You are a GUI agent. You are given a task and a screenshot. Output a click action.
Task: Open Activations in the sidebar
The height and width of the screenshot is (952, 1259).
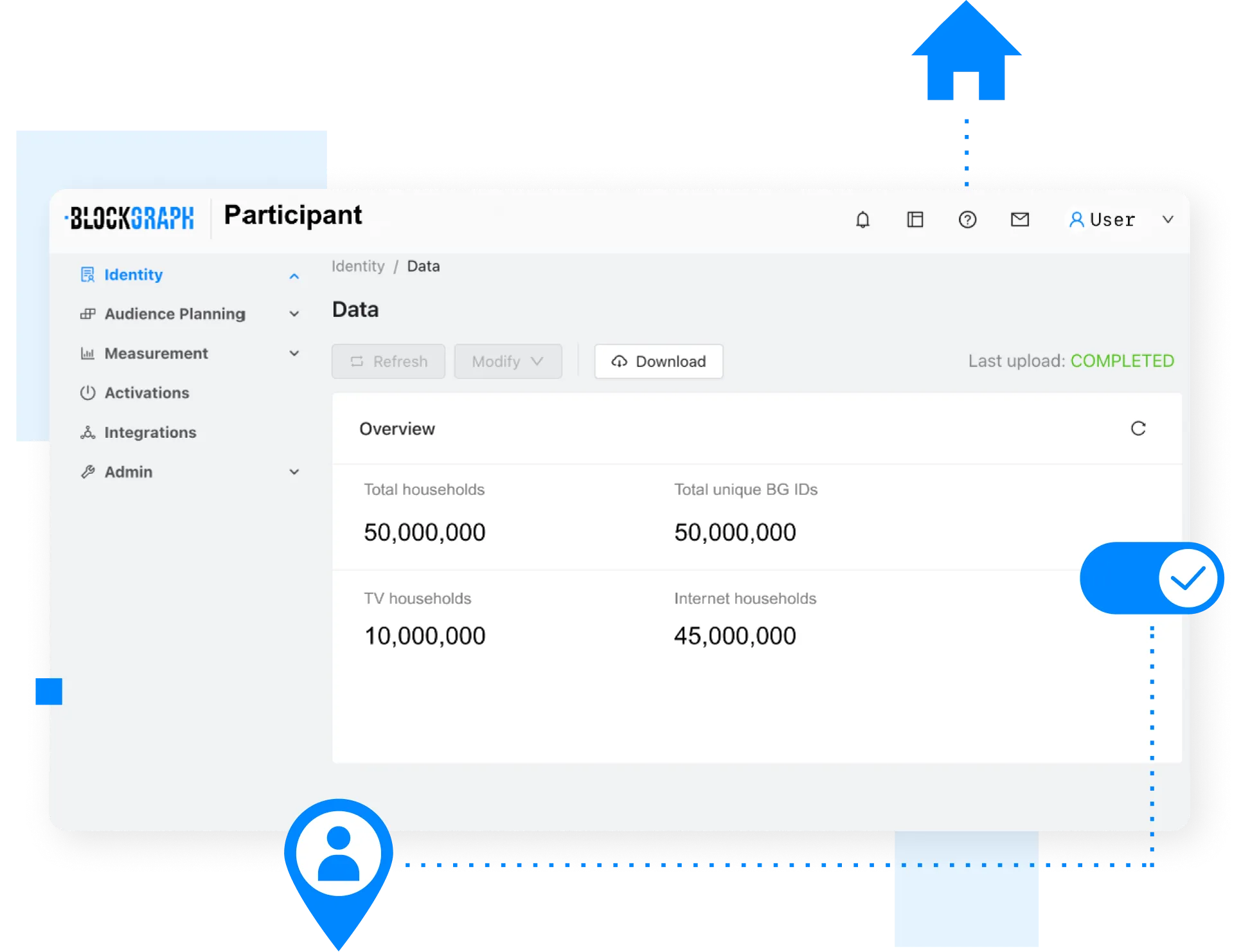(x=147, y=393)
